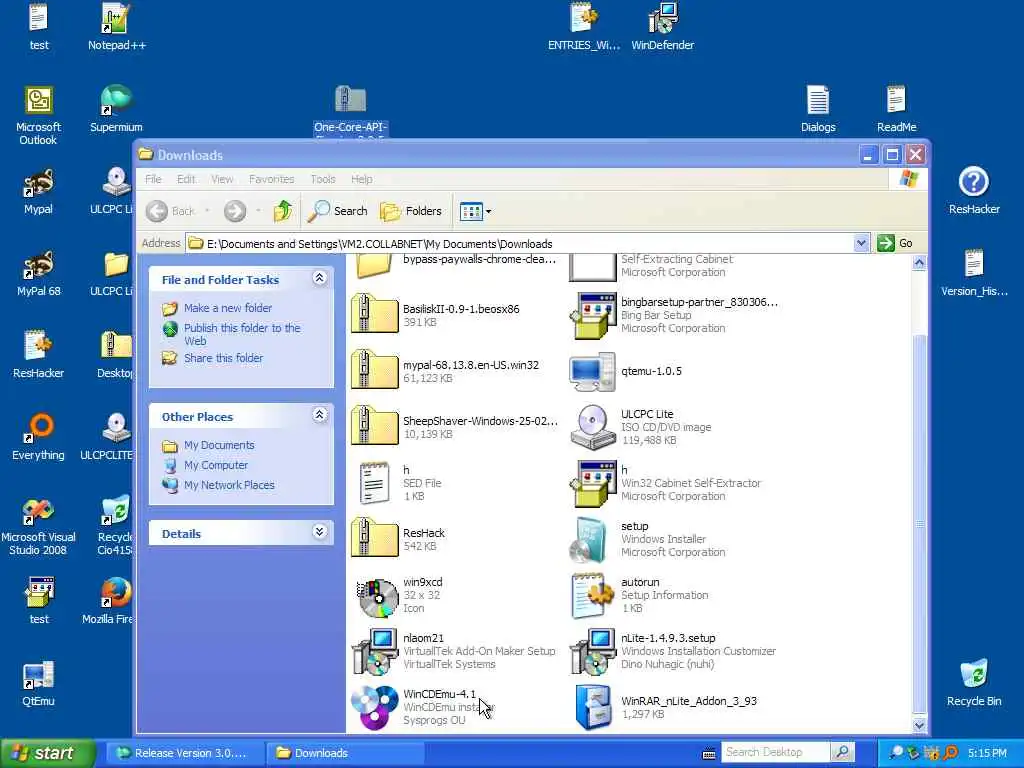Viewport: 1024px width, 768px height.
Task: Select Microsoft Visual Studio 2008 desktop icon
Action: (x=38, y=525)
